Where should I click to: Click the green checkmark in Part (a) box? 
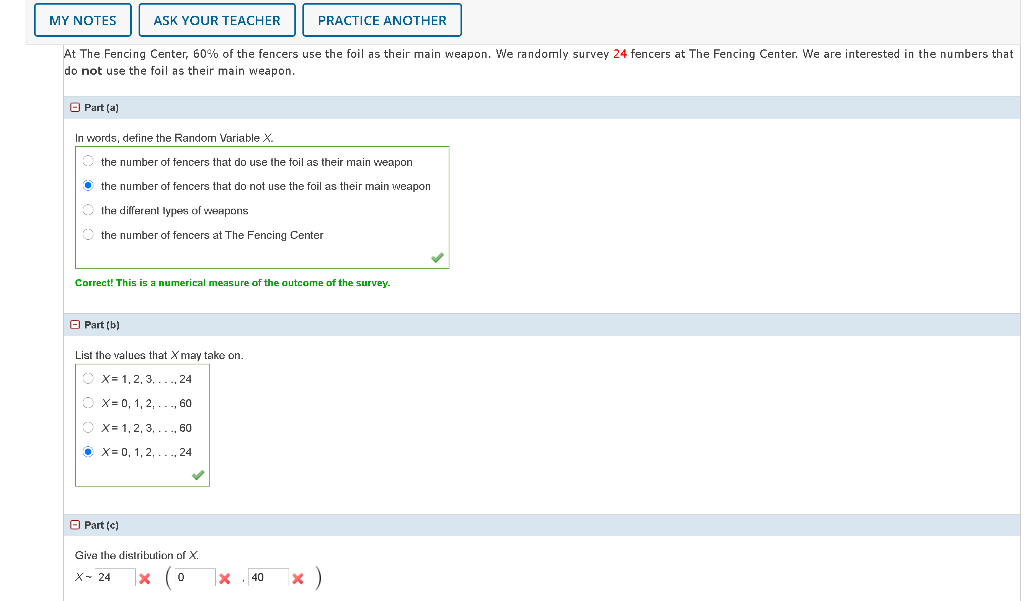tap(438, 258)
